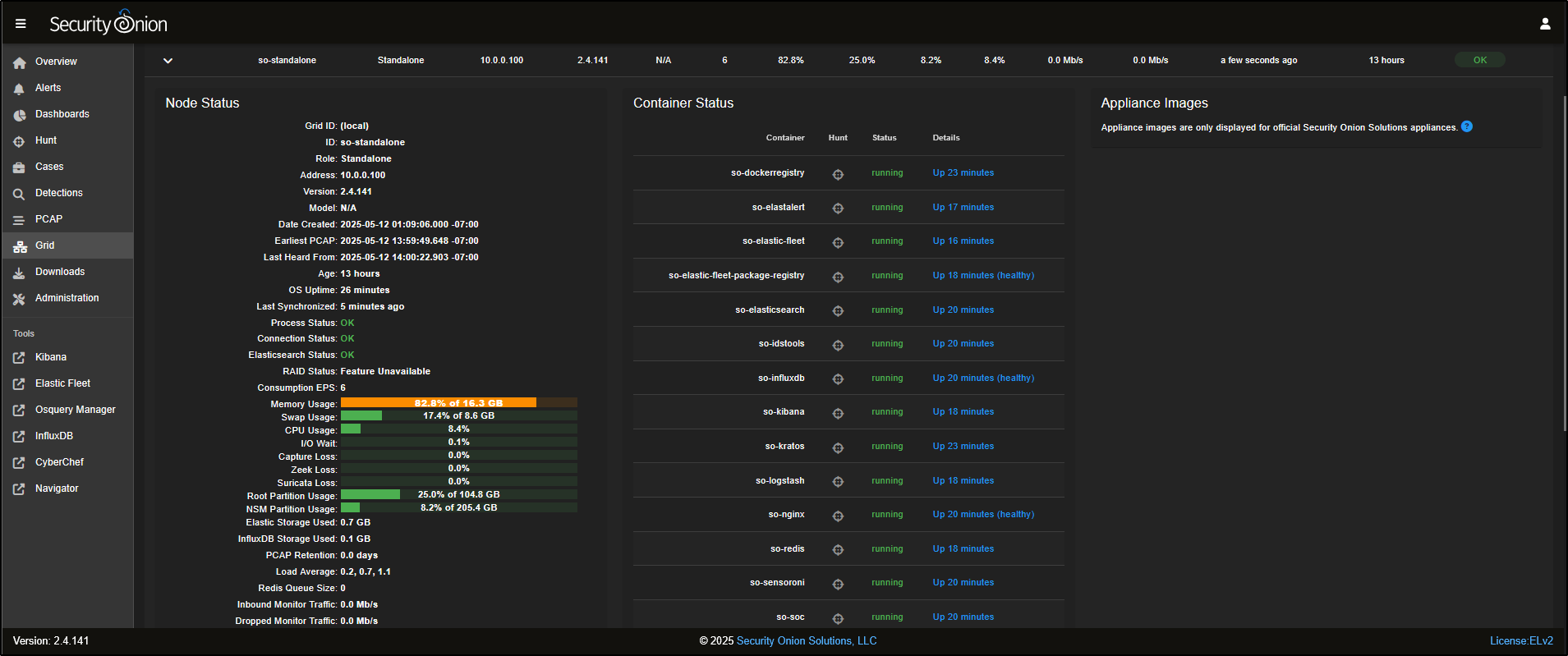Launch Kibana external tool link
Viewport: 1568px width, 656px height.
pyautogui.click(x=50, y=357)
